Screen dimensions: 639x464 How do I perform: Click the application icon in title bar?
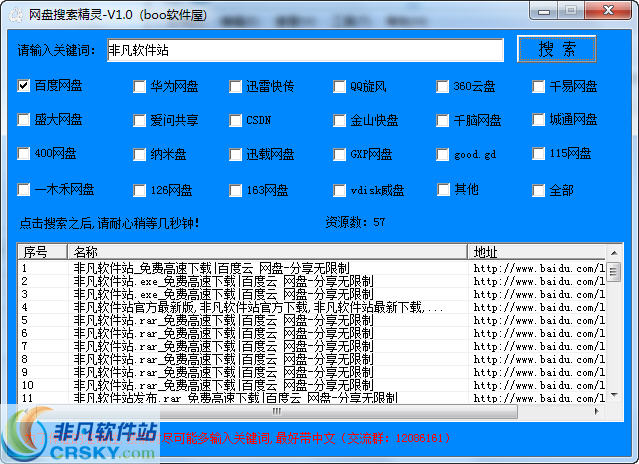click(x=16, y=15)
